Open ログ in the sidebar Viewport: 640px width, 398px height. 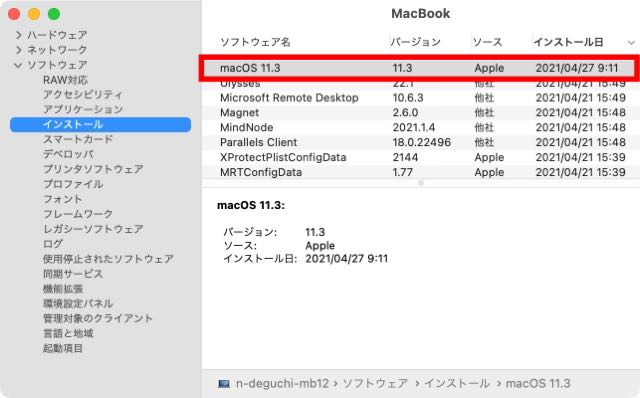point(53,244)
